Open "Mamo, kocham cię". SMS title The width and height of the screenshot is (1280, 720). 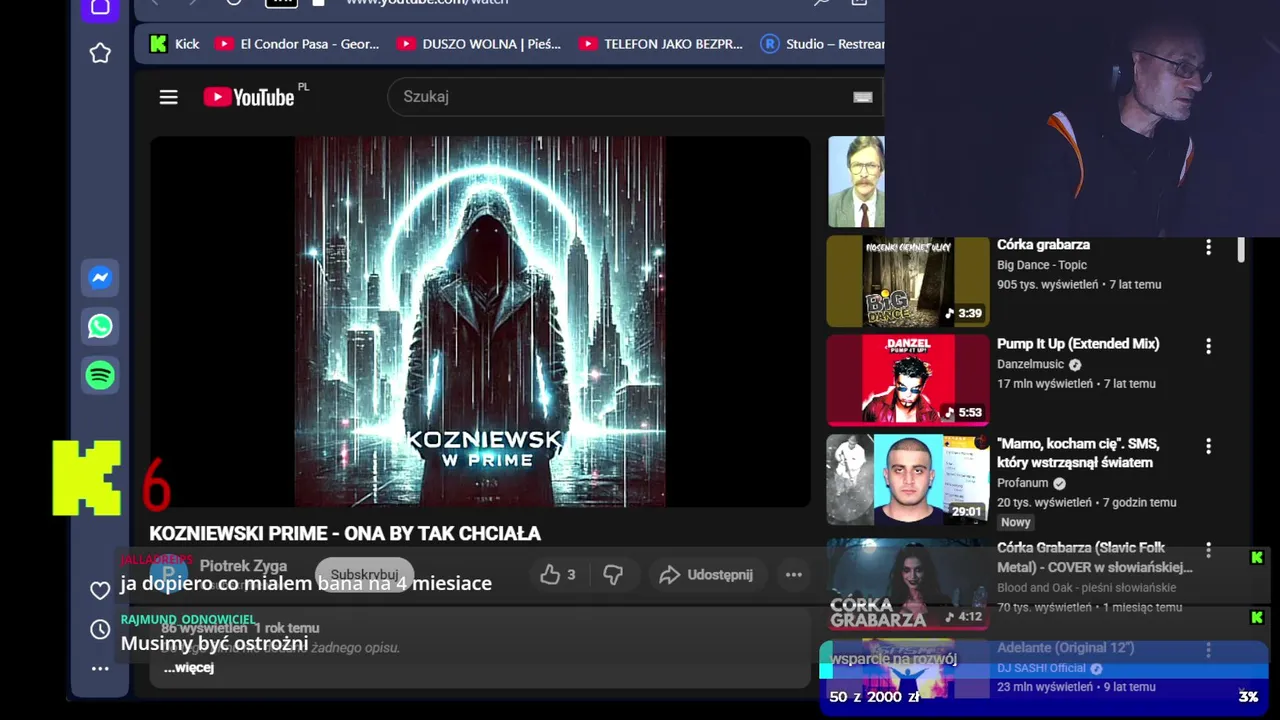click(1078, 453)
